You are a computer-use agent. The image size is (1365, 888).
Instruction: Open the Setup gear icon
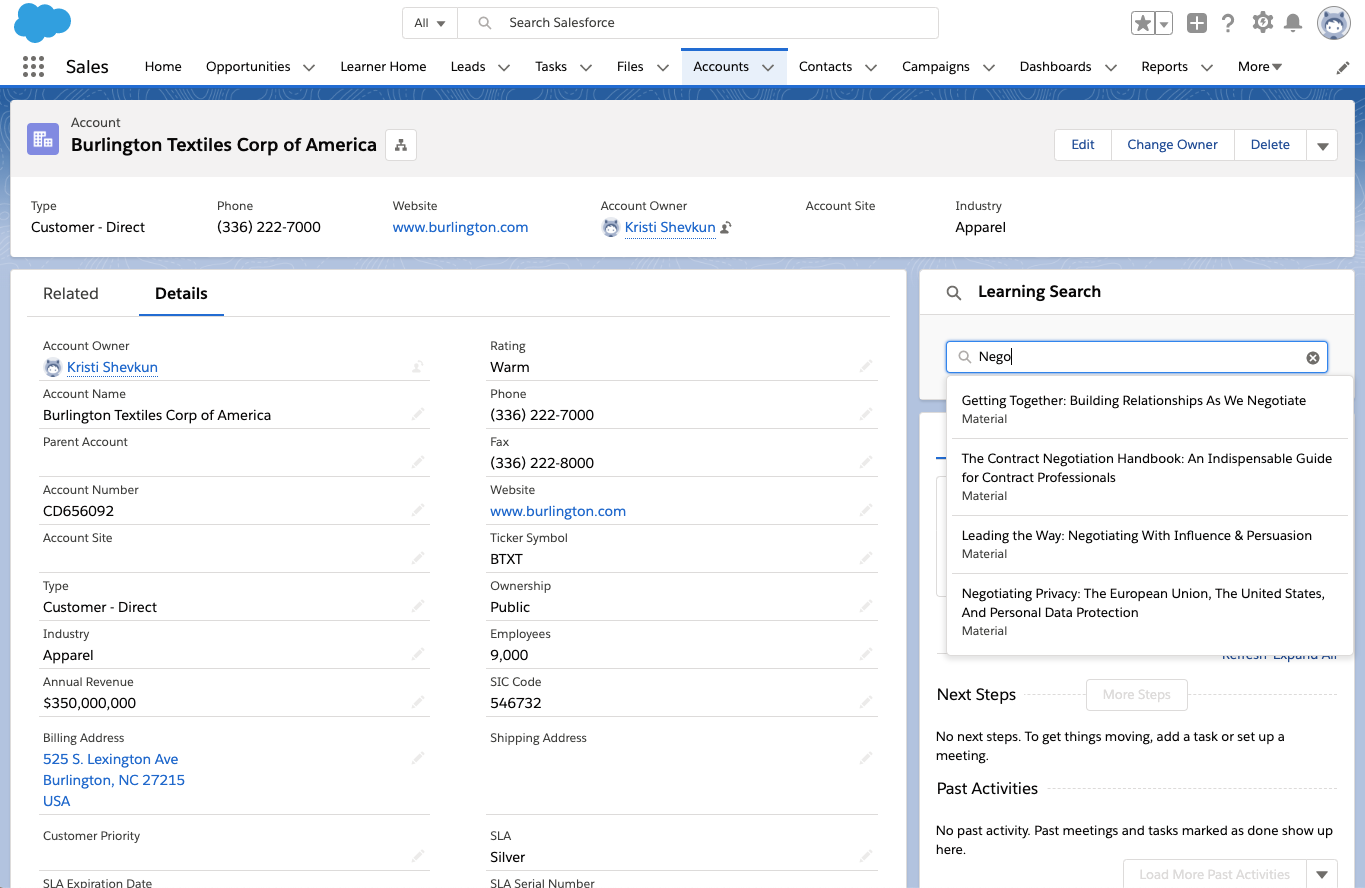[x=1262, y=22]
